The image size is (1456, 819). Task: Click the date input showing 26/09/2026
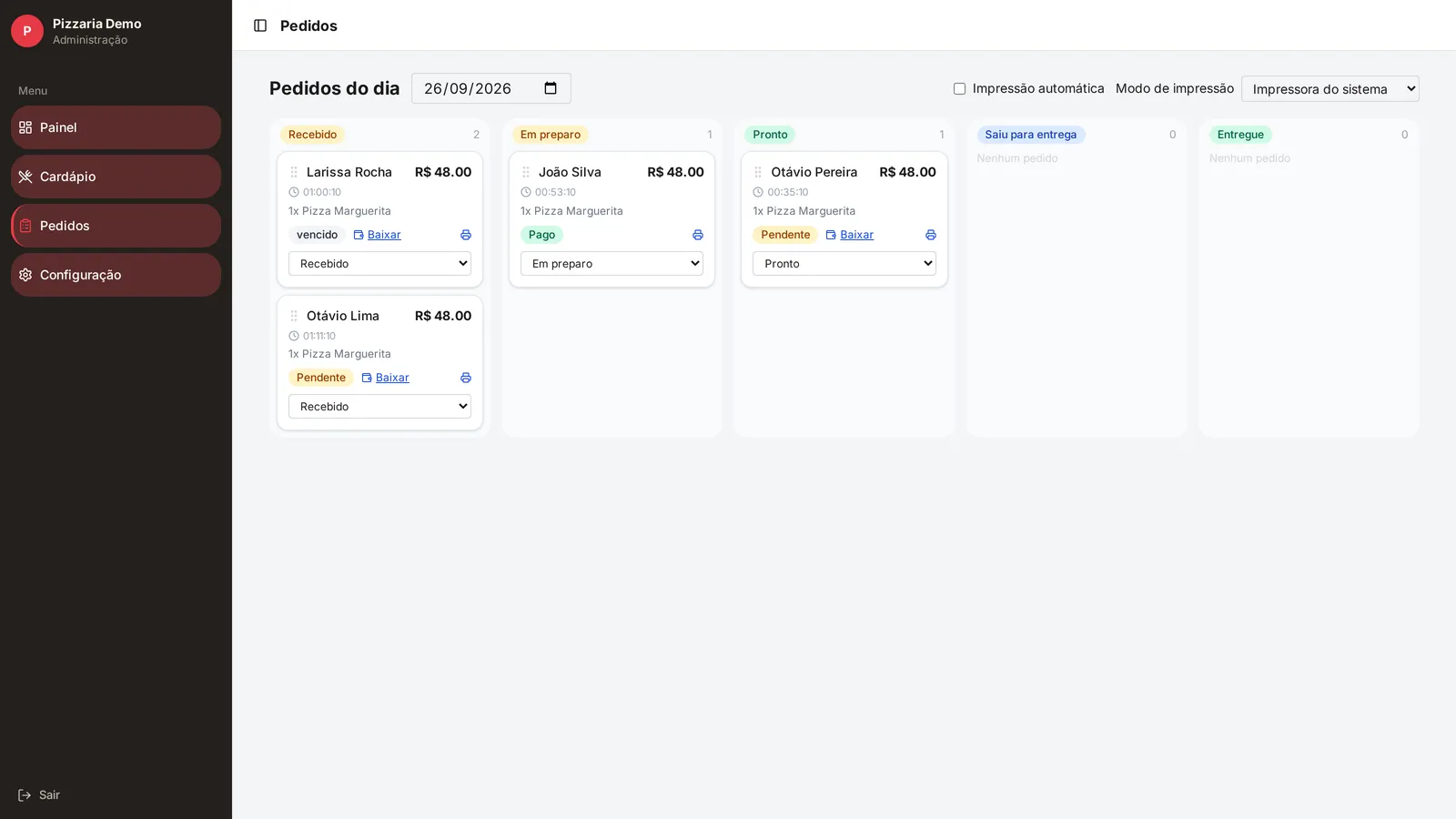(491, 88)
